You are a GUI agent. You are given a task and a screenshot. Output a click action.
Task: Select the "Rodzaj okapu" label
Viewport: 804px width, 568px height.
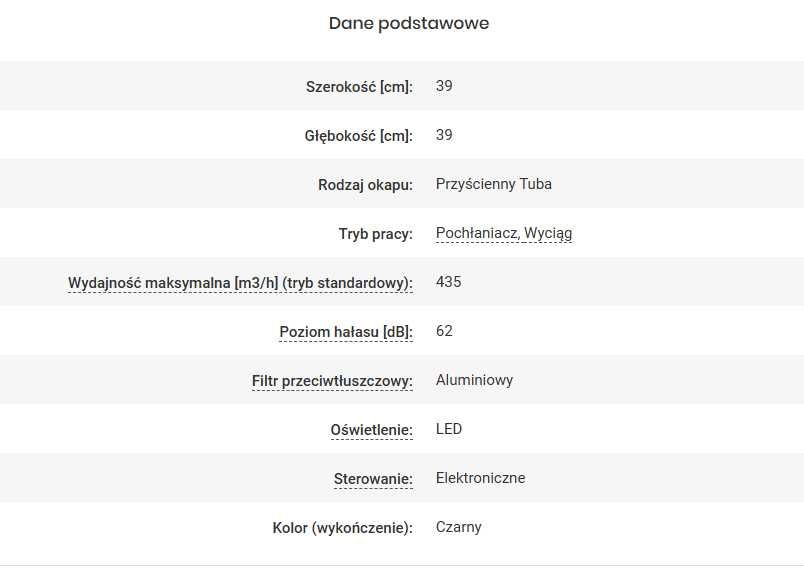365,185
